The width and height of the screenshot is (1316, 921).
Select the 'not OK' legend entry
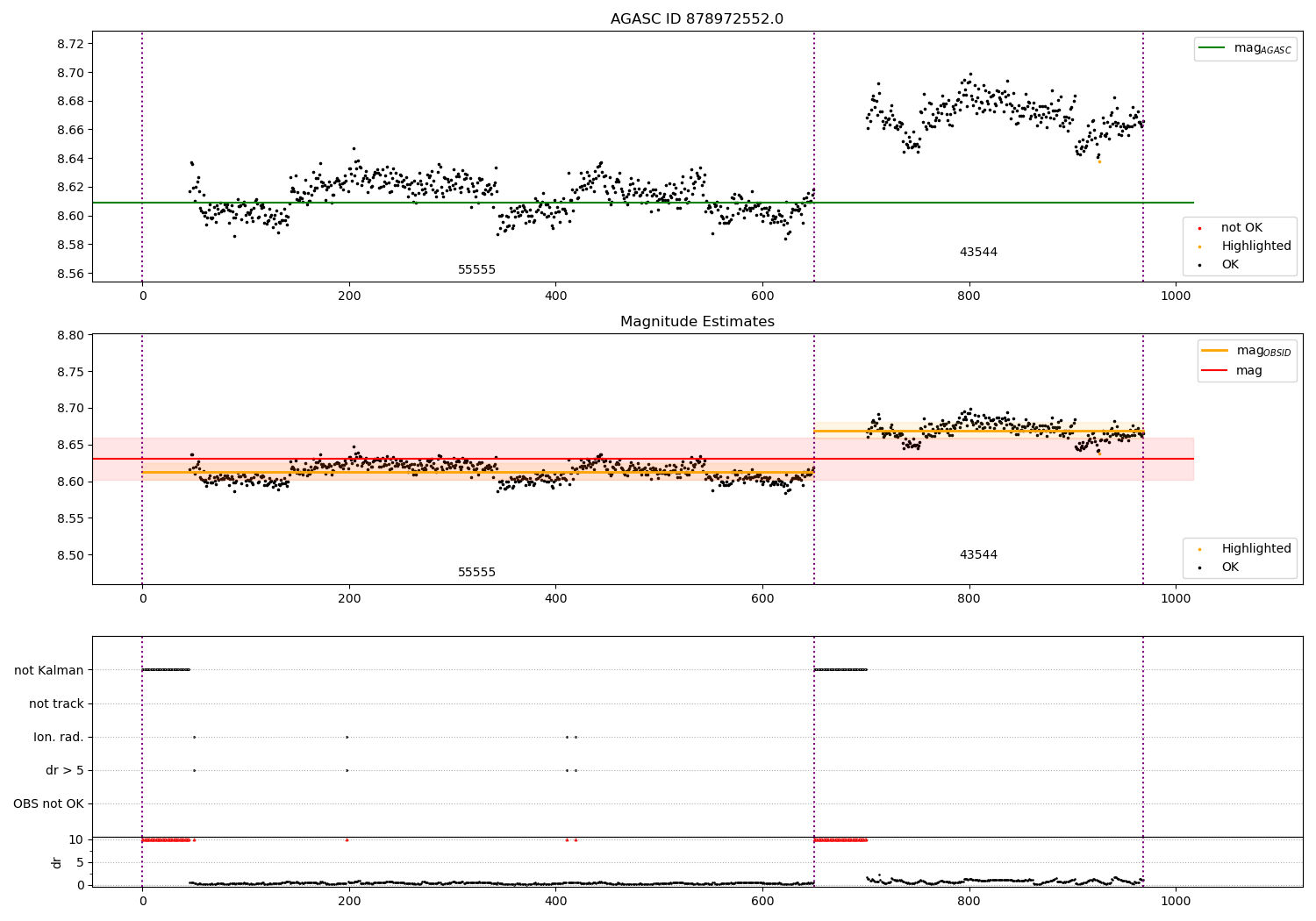(x=1241, y=228)
